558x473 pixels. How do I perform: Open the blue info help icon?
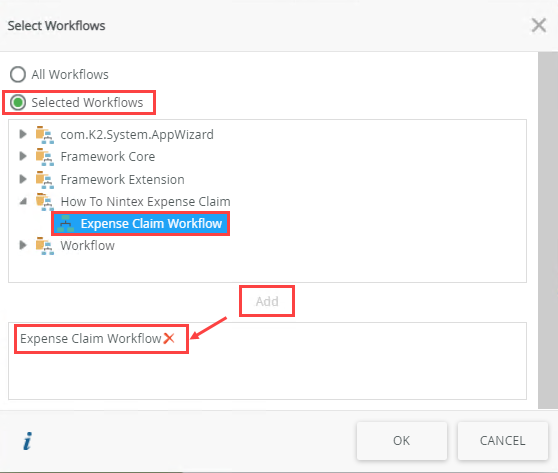(x=27, y=441)
